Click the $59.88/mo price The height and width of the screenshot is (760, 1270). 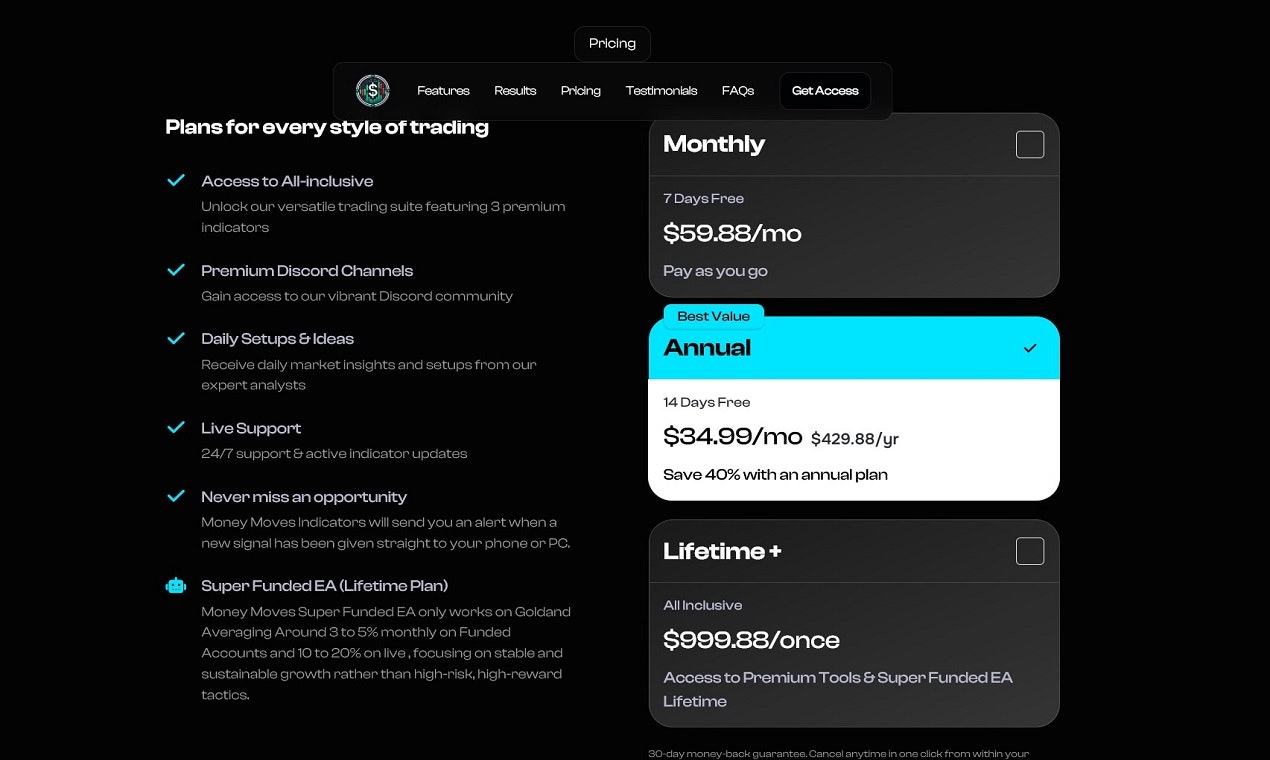pos(732,234)
